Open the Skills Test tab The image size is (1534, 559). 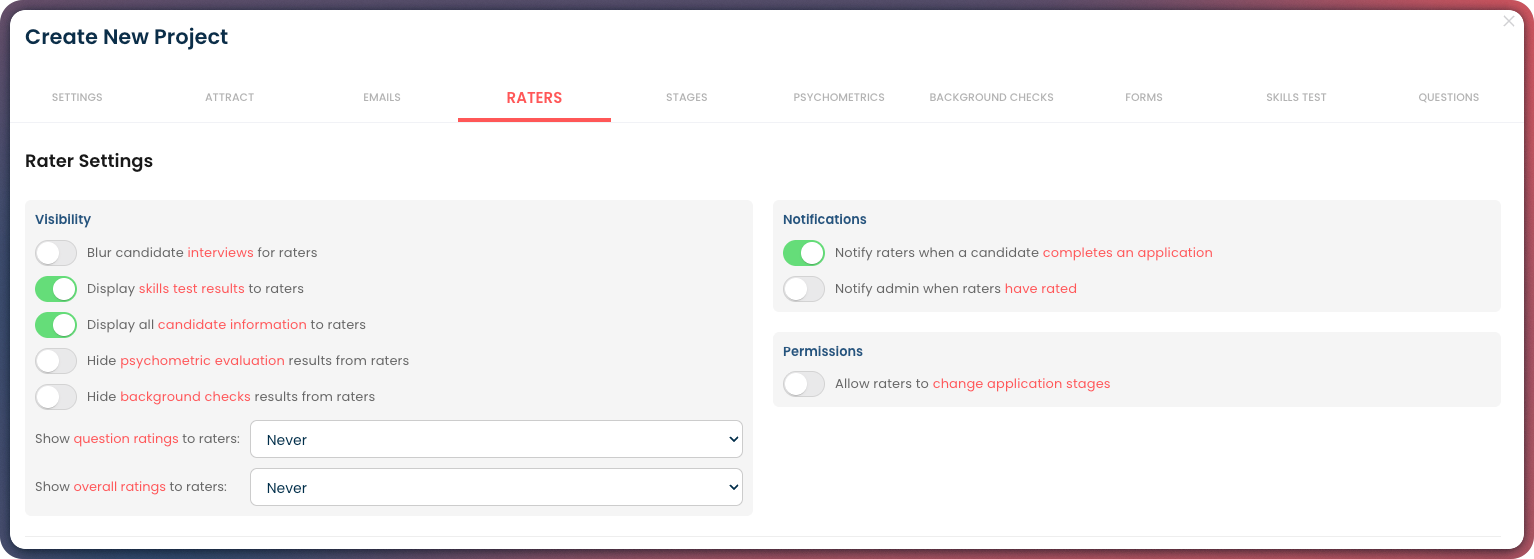pyautogui.click(x=1296, y=98)
